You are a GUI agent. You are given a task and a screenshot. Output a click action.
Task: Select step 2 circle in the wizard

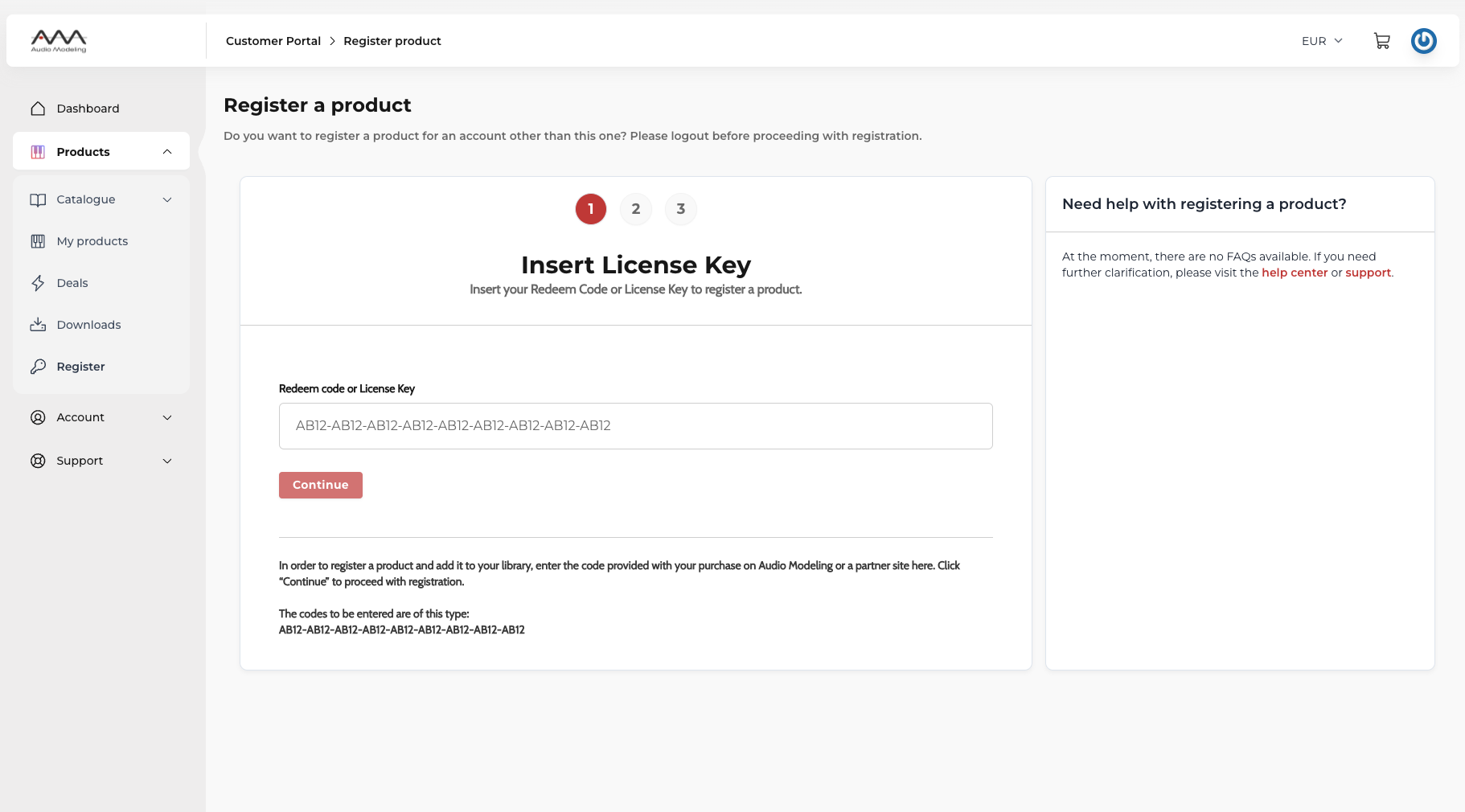pyautogui.click(x=636, y=209)
